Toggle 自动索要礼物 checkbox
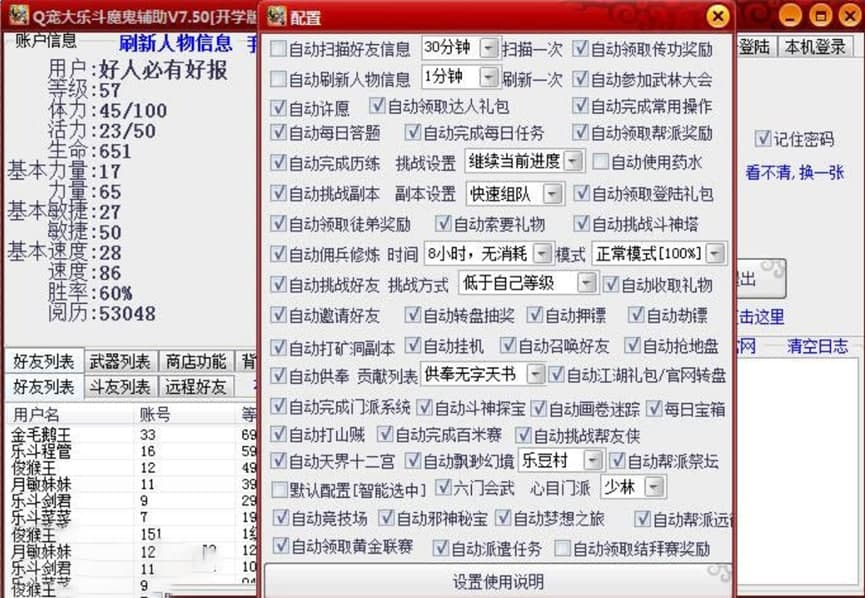Image resolution: width=865 pixels, height=598 pixels. pyautogui.click(x=443, y=223)
